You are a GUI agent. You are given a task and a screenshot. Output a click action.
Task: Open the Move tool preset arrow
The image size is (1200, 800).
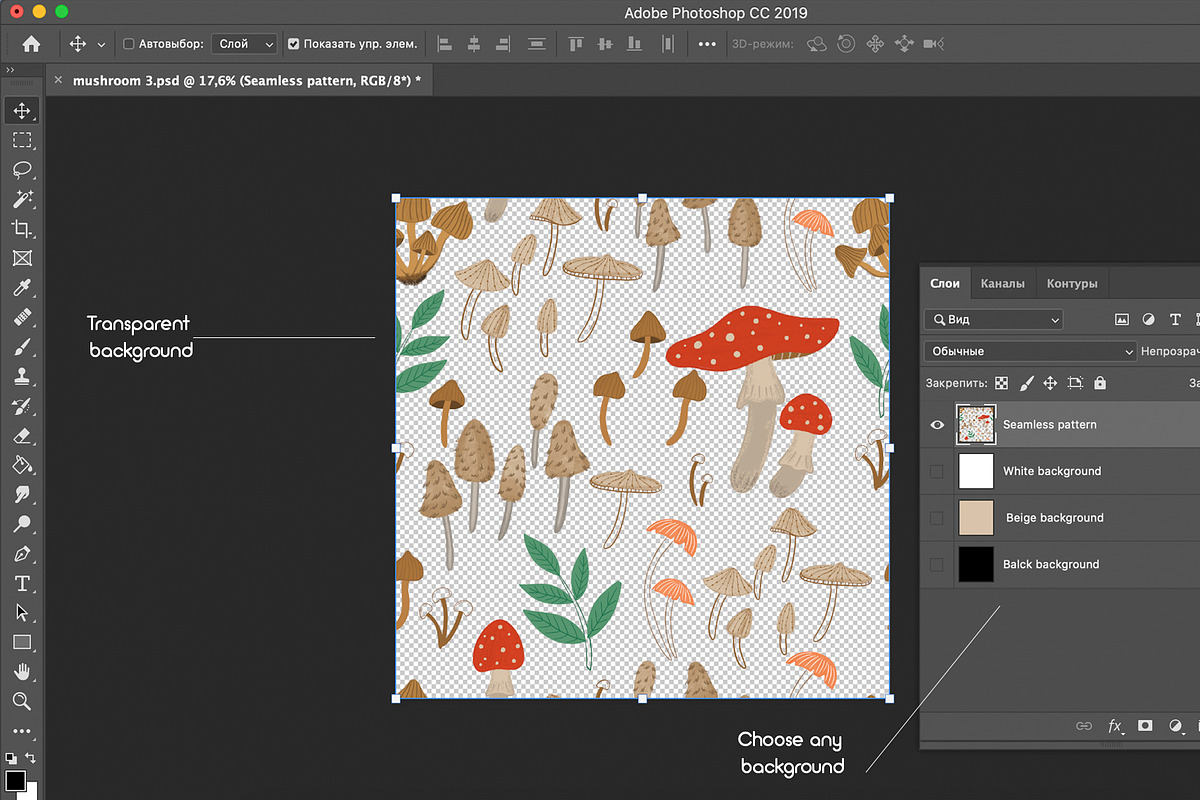101,45
